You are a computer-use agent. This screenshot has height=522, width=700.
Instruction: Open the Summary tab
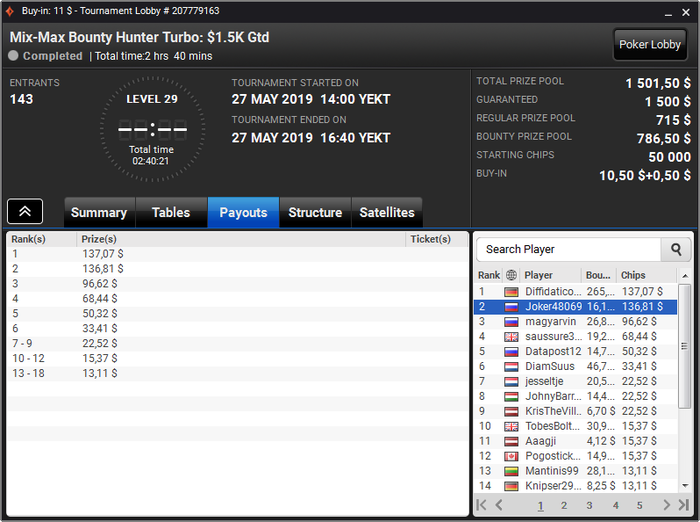tap(99, 213)
